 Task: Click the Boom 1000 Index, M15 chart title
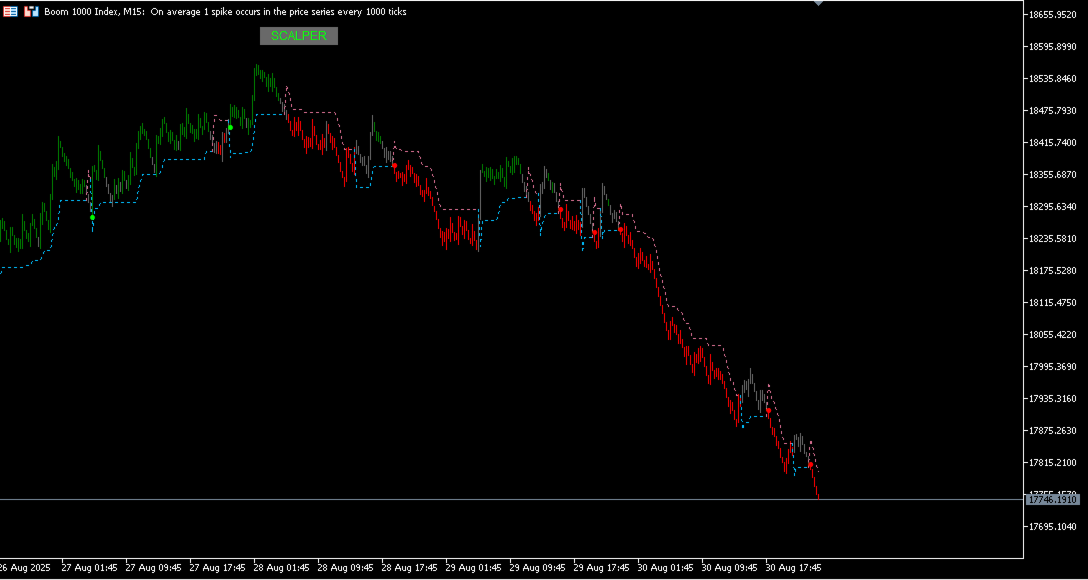tap(86, 12)
